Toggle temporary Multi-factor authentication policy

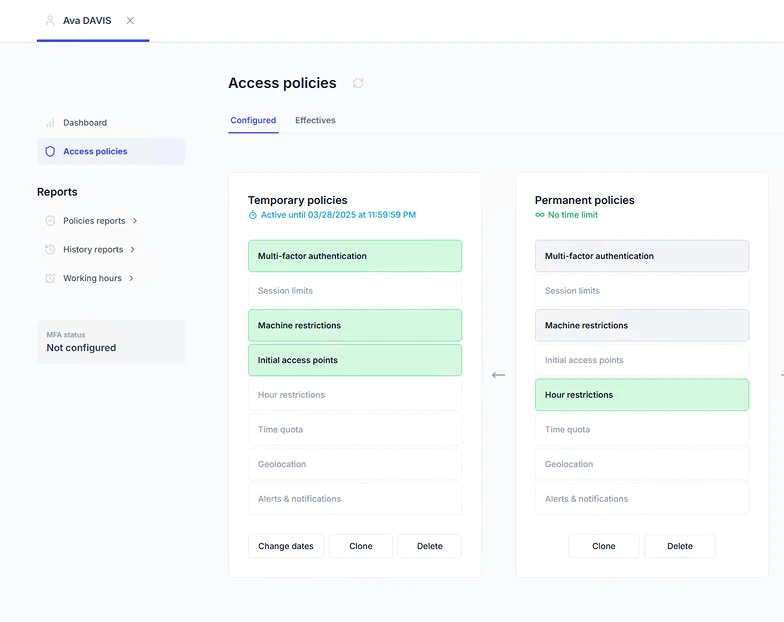355,256
